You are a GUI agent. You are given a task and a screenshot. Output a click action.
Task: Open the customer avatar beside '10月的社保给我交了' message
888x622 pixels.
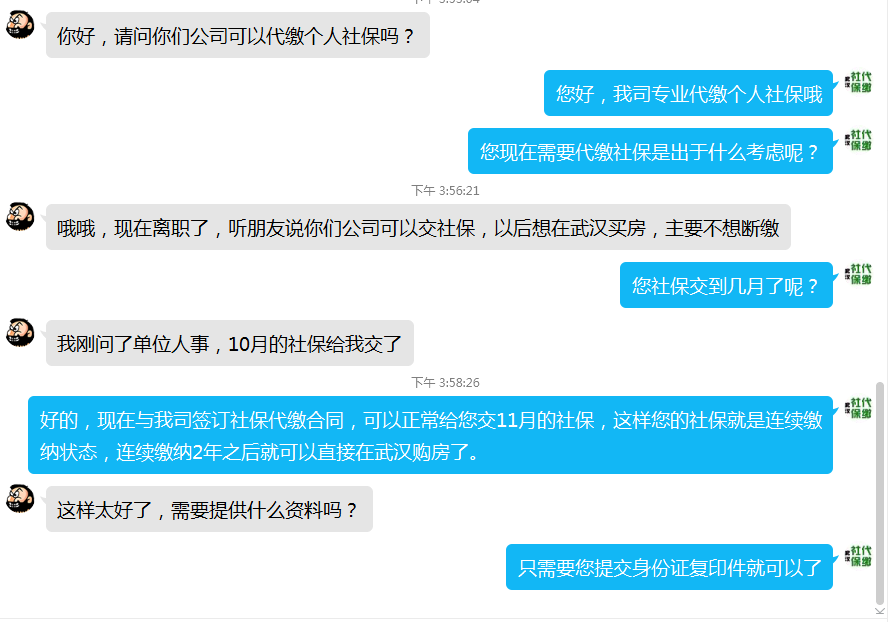click(20, 333)
